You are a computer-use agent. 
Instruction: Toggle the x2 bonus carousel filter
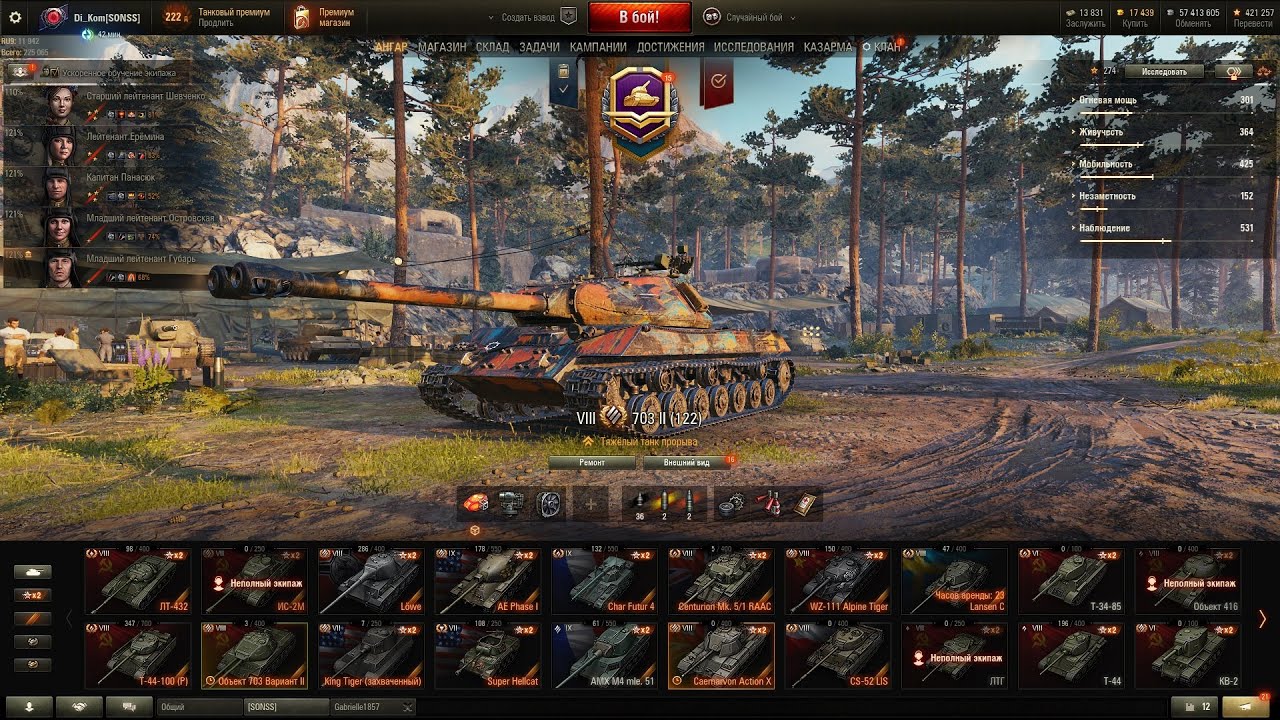tap(32, 595)
